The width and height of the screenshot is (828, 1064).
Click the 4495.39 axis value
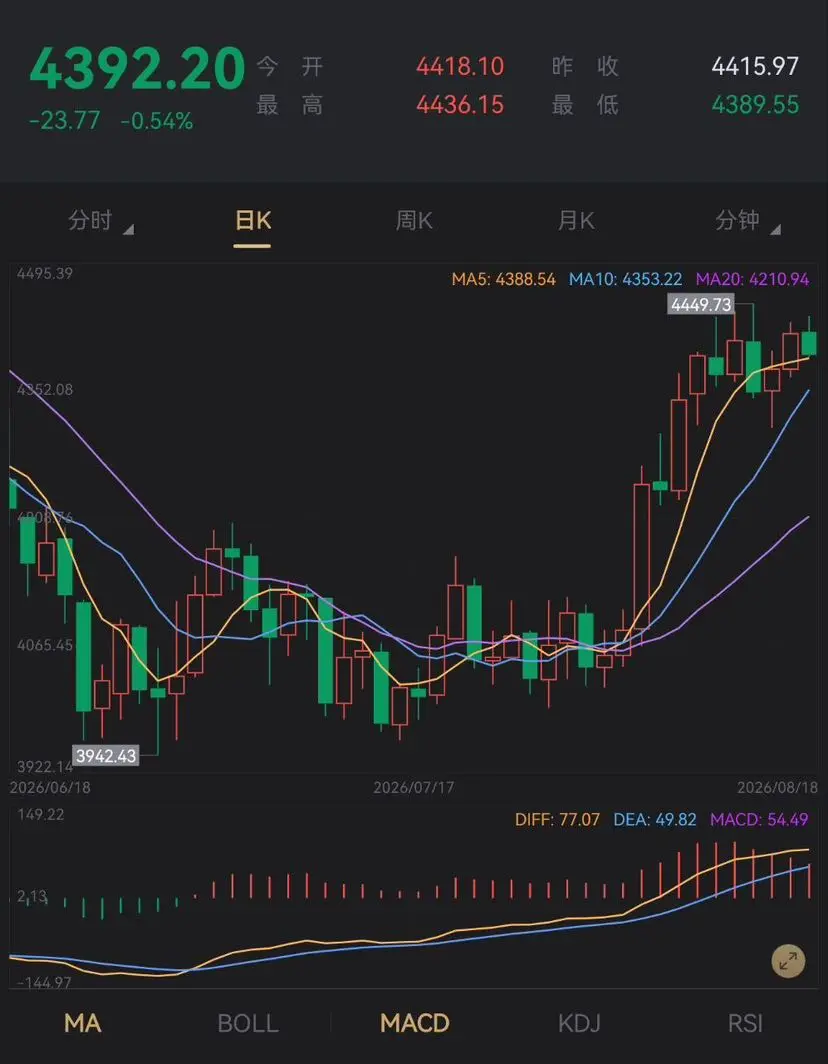[x=45, y=273]
